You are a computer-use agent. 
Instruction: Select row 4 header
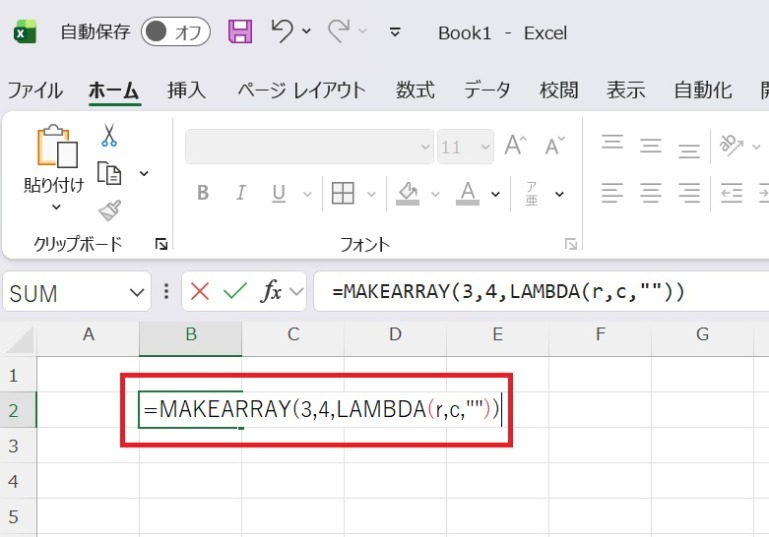pos(18,481)
